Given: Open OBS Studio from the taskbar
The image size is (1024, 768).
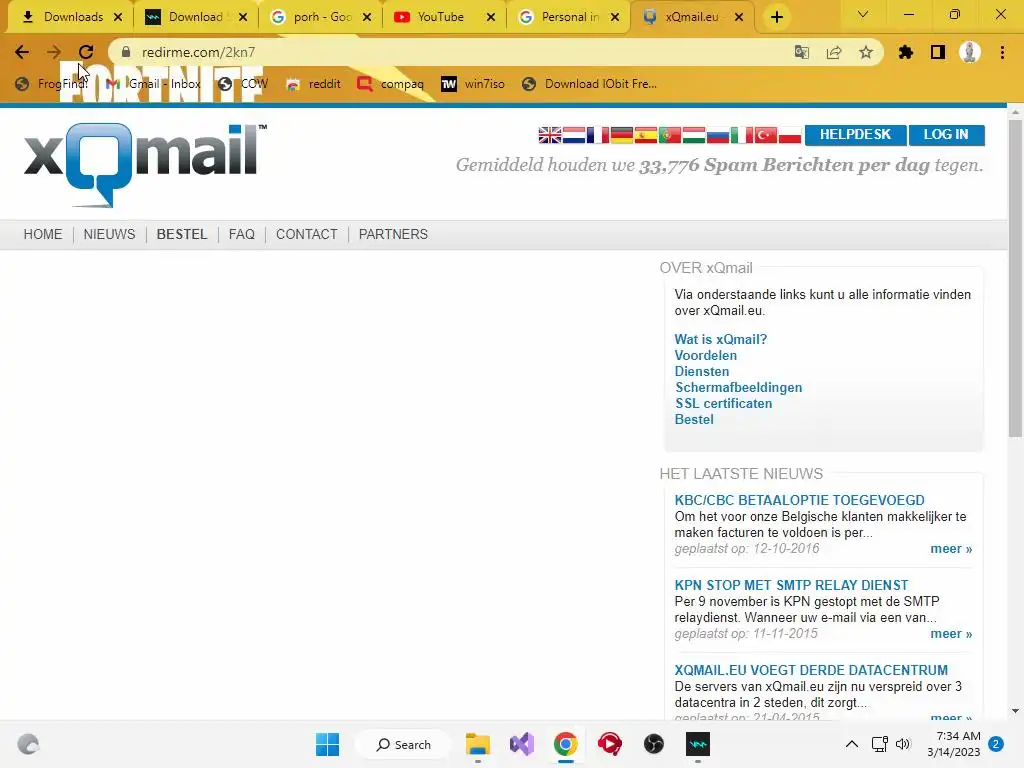Looking at the screenshot, I should (x=654, y=744).
